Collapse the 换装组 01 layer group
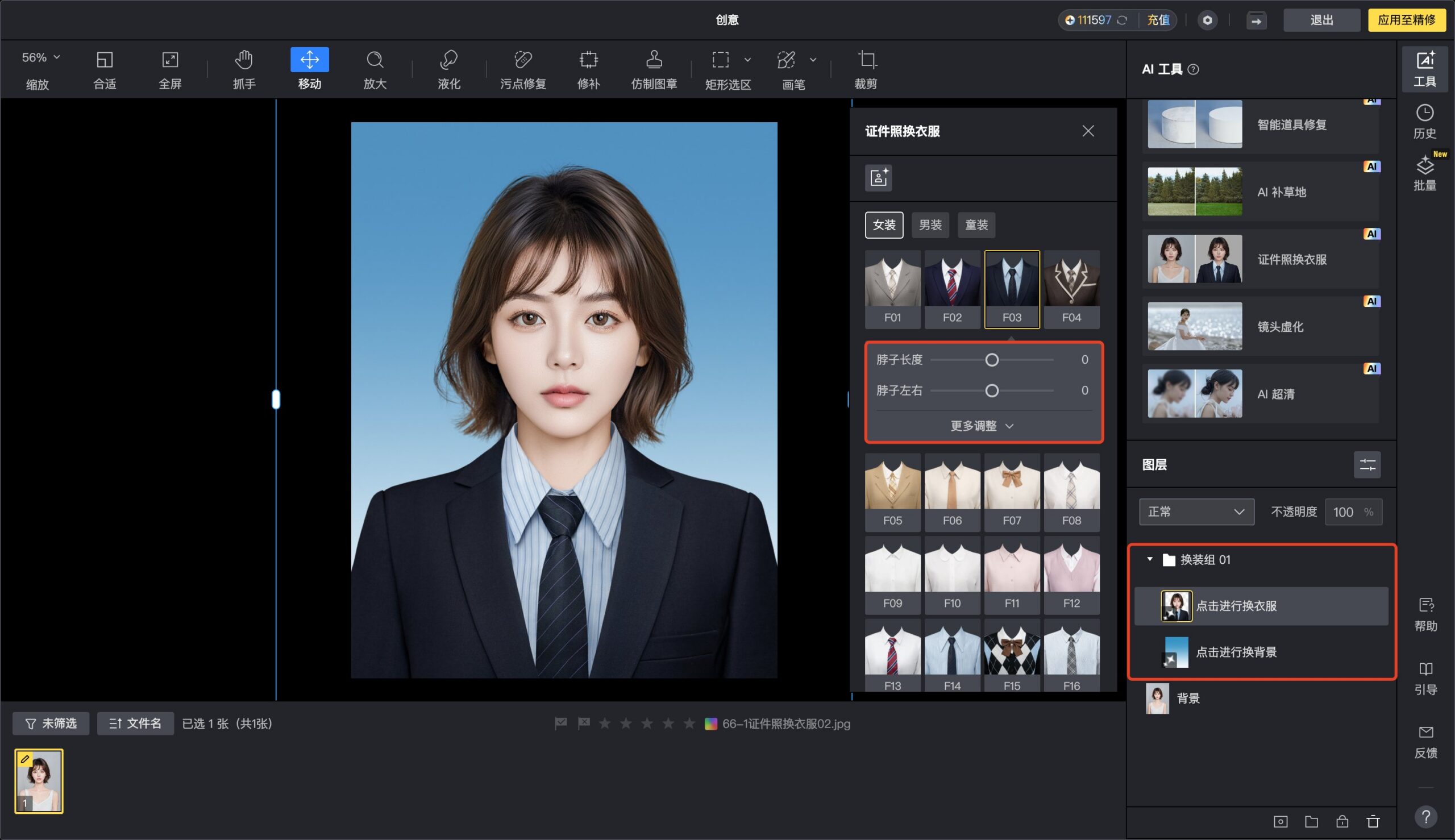1455x840 pixels. tap(1149, 559)
